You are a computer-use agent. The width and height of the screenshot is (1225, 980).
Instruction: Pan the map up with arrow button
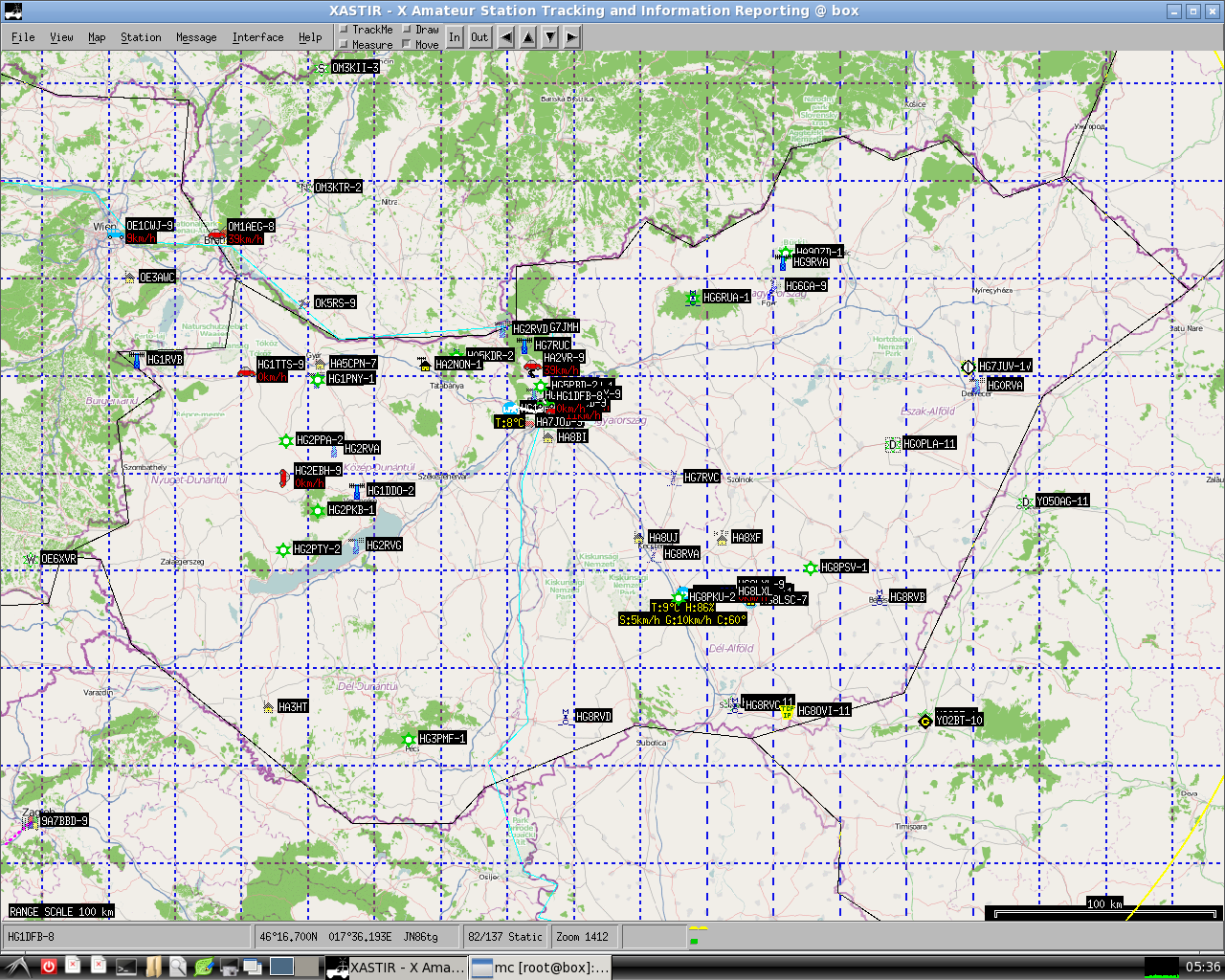click(527, 37)
